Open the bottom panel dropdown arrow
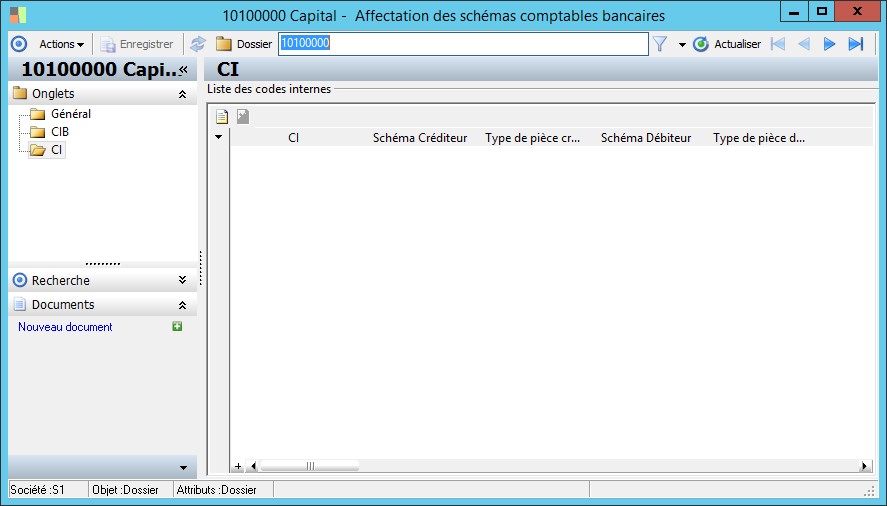 point(183,468)
